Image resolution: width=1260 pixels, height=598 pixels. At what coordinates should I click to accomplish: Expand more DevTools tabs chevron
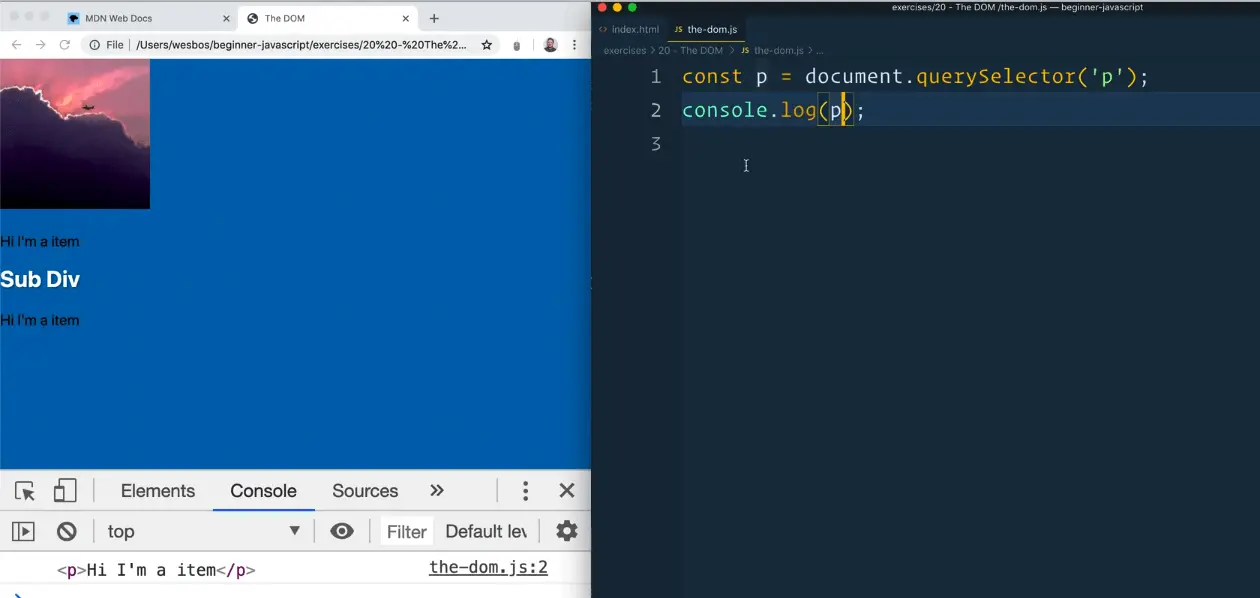click(x=436, y=491)
